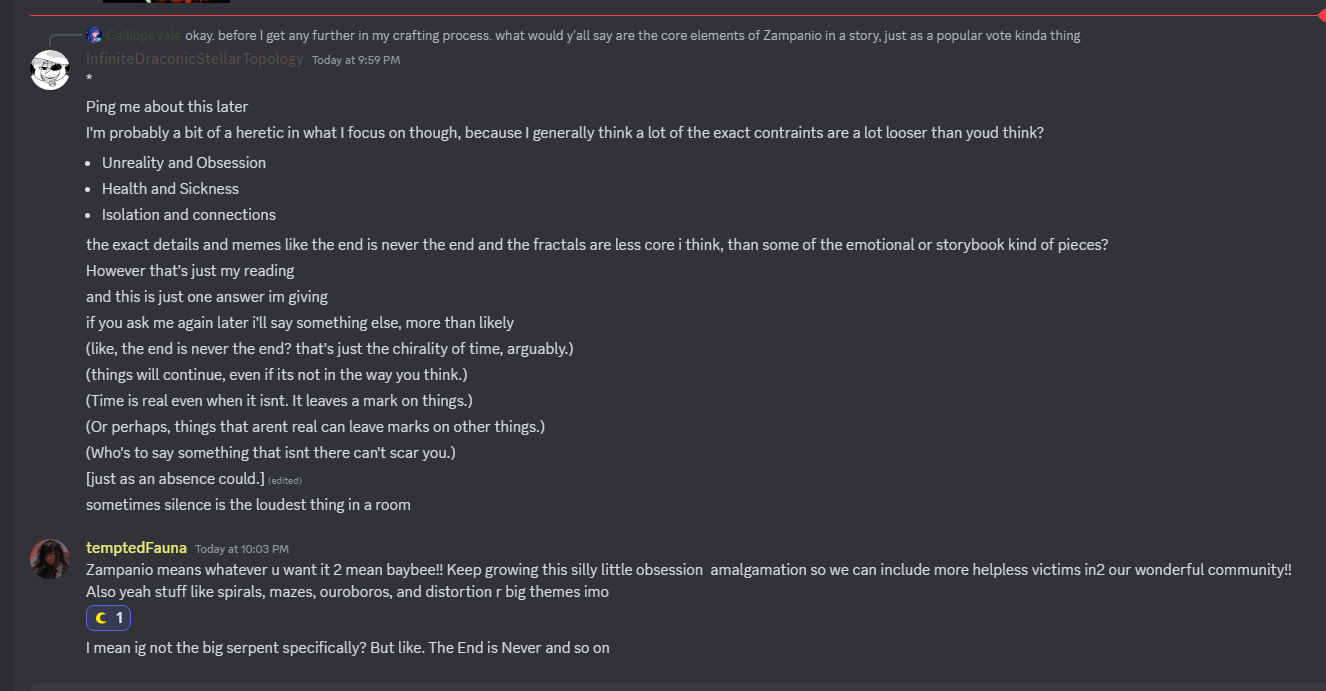Click the red new-messages marker at top right
The height and width of the screenshot is (691, 1326).
pos(1320,15)
